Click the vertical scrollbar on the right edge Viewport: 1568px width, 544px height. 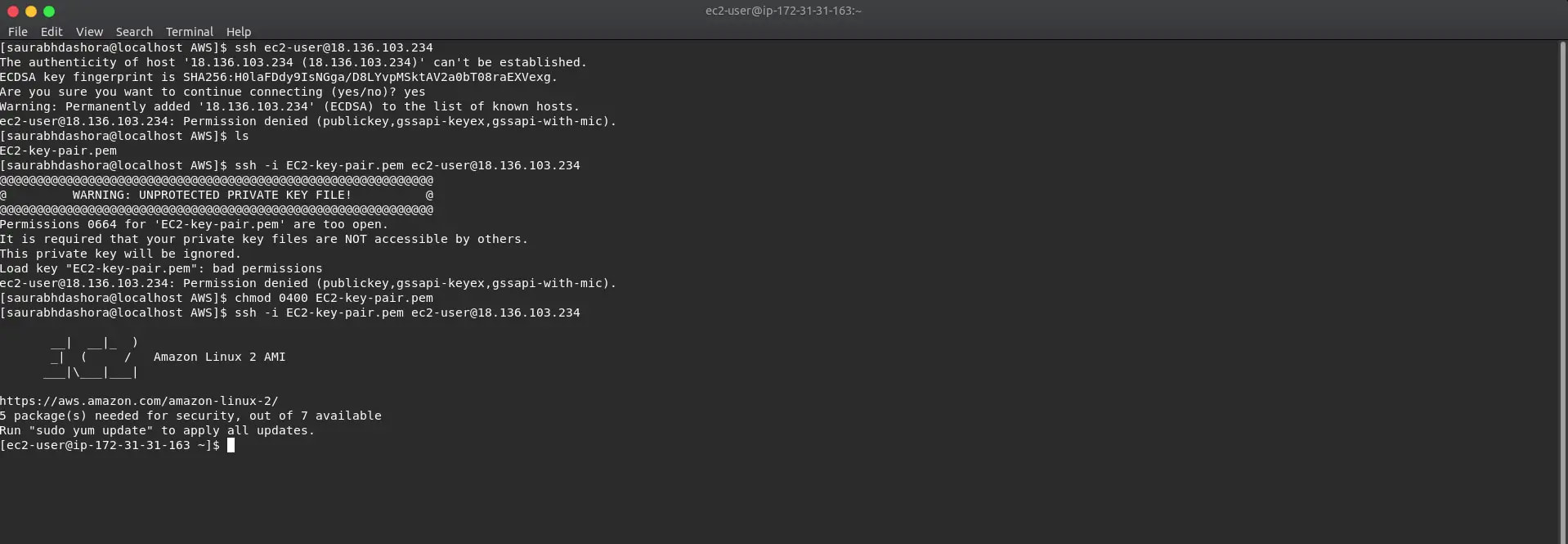1562,245
